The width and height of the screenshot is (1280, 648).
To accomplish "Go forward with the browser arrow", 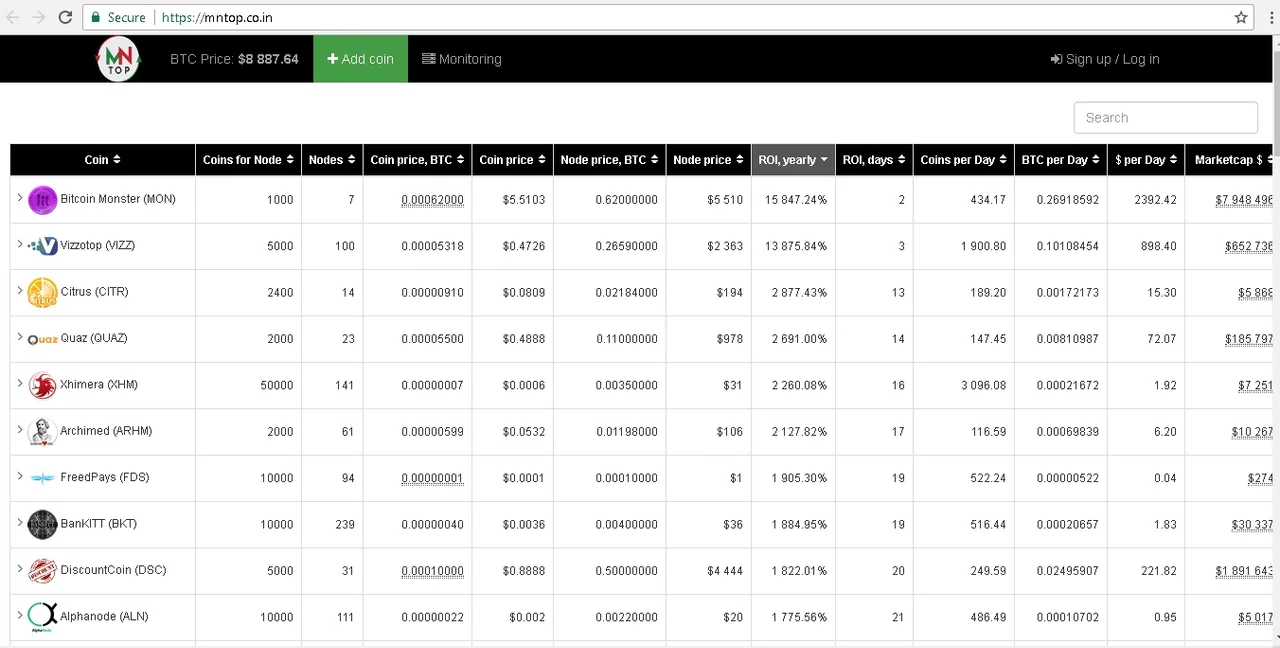I will click(x=38, y=17).
